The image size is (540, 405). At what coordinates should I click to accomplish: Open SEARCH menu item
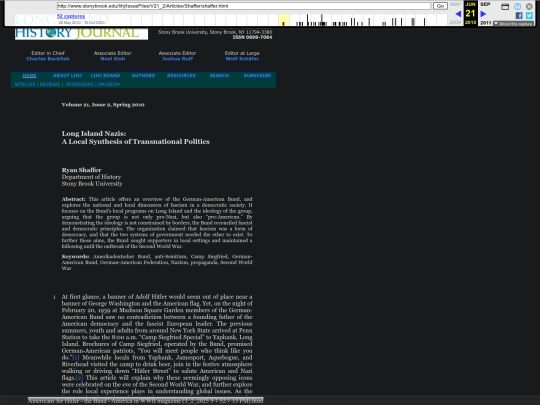click(219, 75)
